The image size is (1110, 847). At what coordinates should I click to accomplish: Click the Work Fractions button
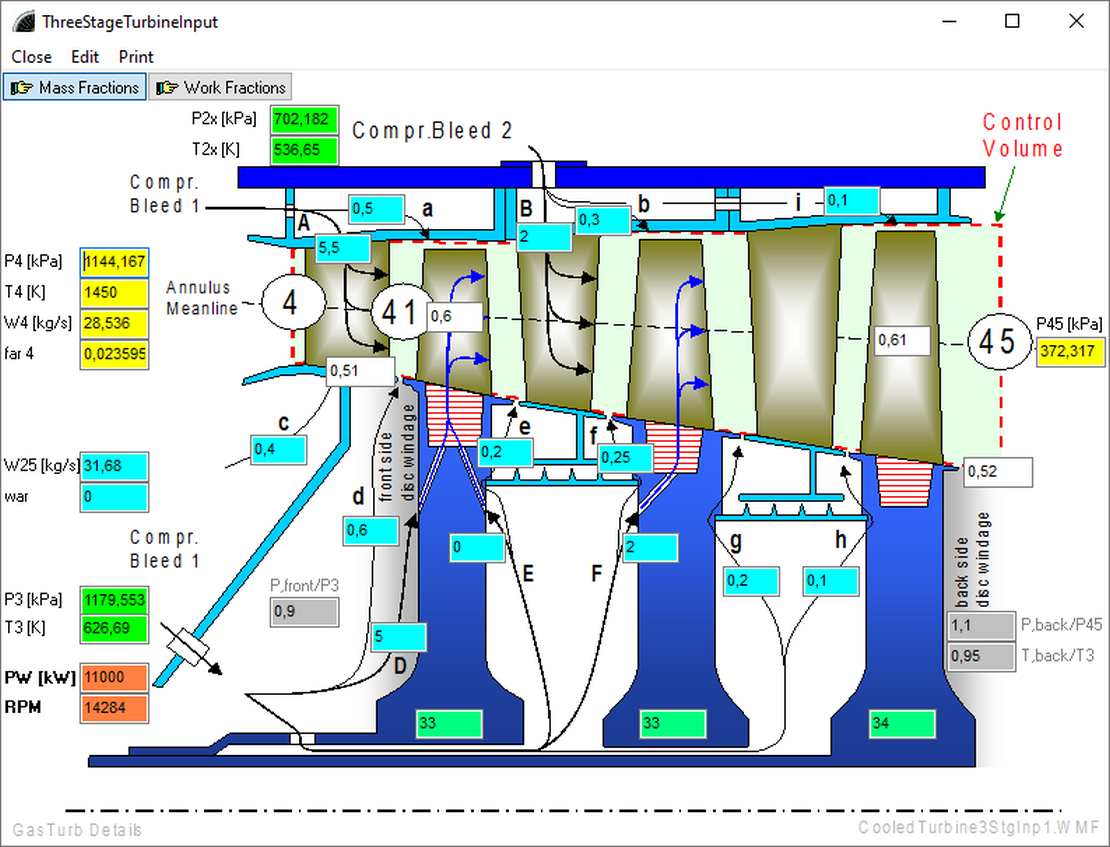click(221, 88)
